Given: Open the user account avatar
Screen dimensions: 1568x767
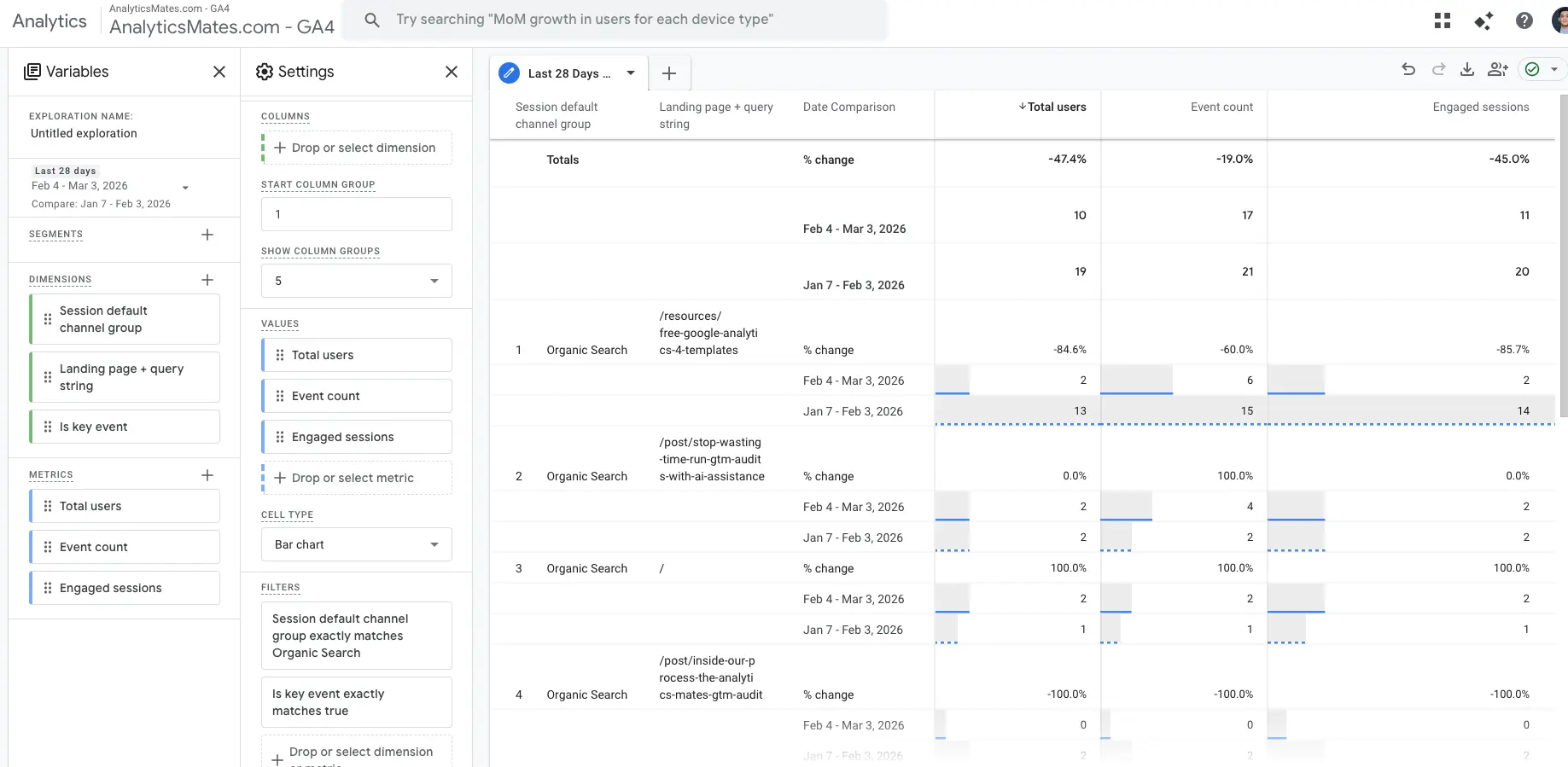Looking at the screenshot, I should 1560,20.
